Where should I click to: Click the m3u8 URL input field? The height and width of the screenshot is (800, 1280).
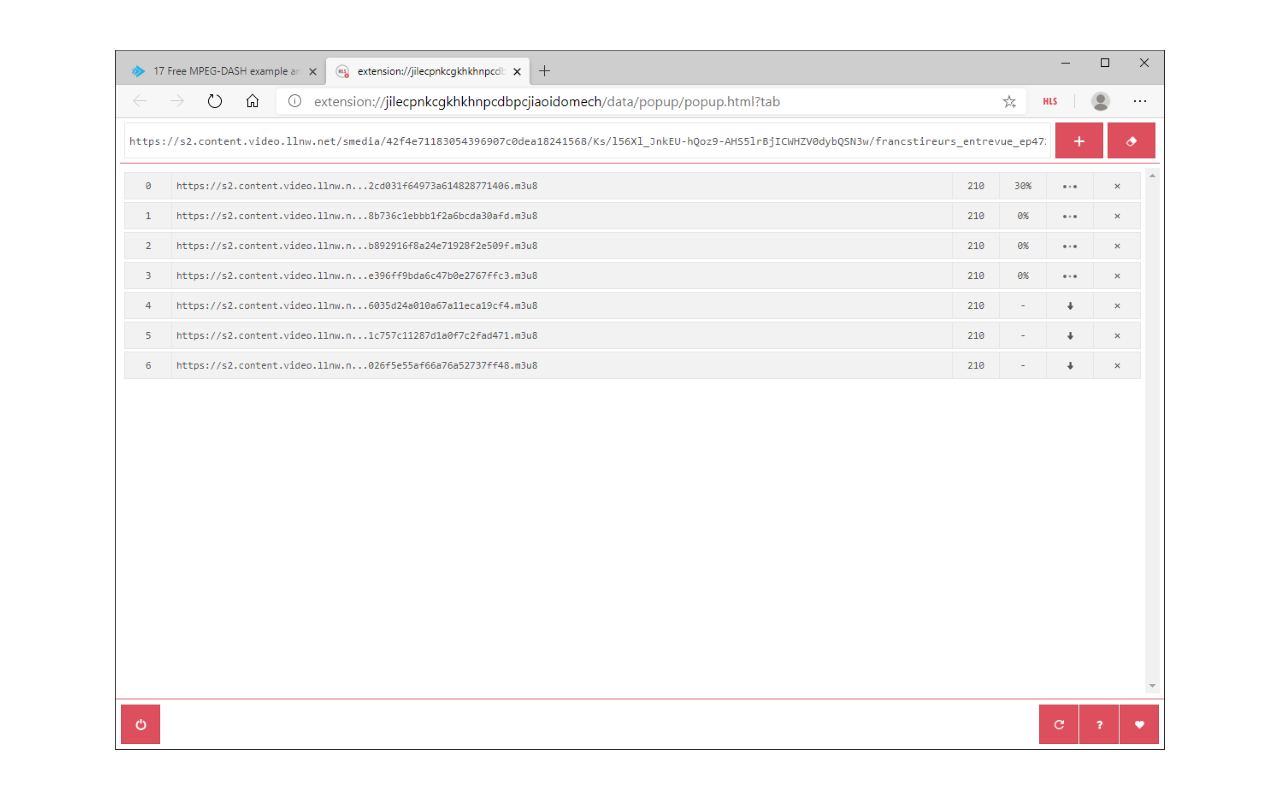(587, 141)
